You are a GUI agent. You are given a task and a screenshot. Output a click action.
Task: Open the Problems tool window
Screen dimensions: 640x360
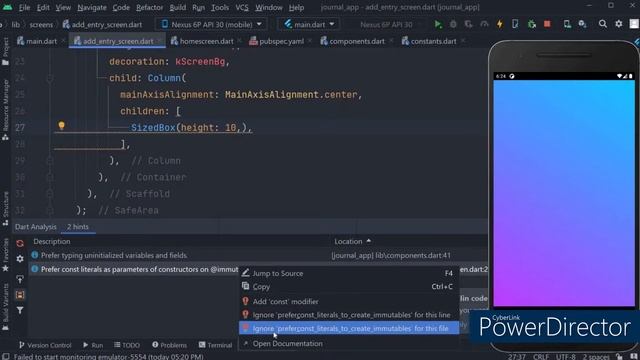click(x=169, y=345)
